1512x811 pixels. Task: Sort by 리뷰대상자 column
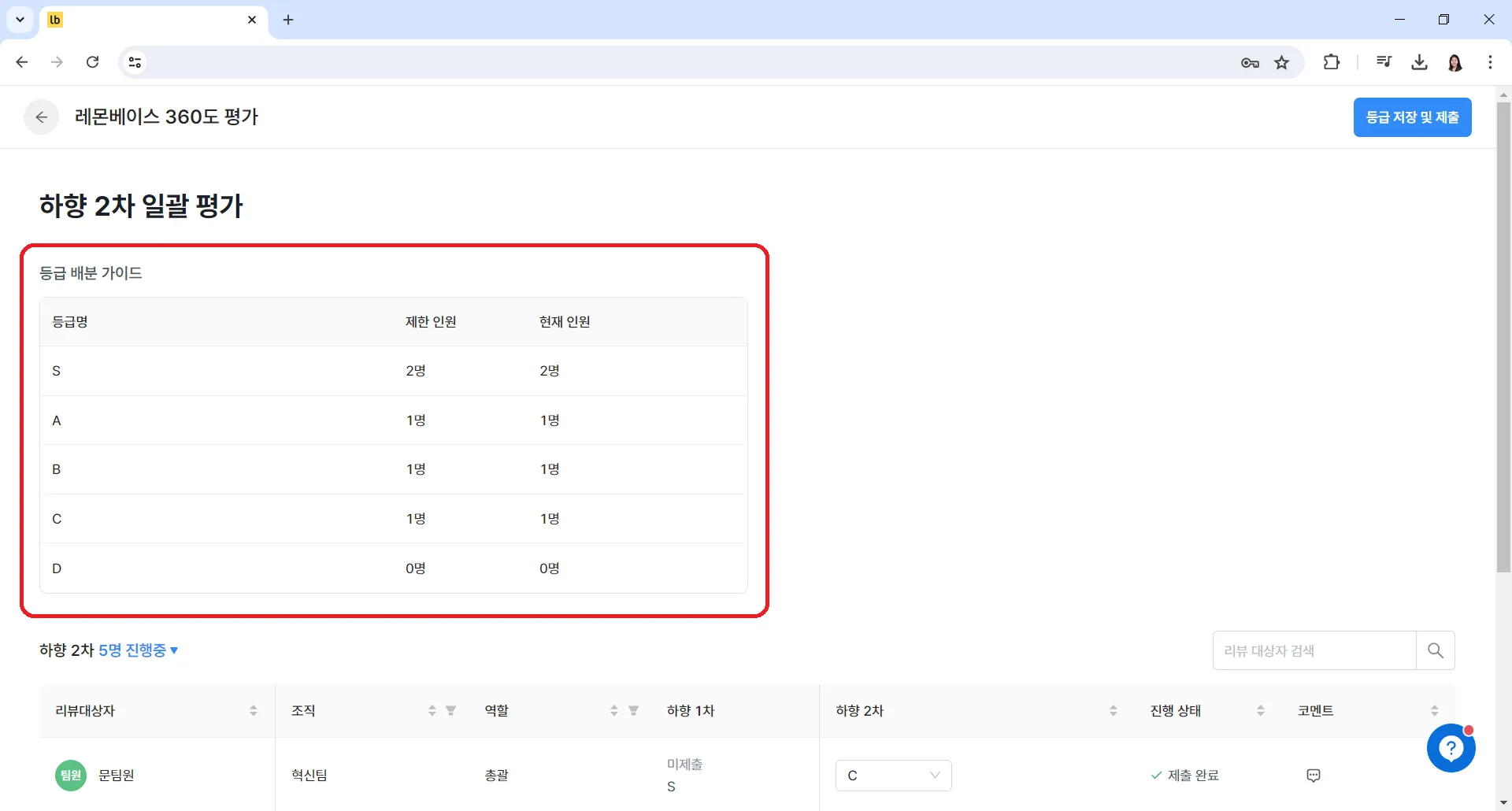click(254, 711)
